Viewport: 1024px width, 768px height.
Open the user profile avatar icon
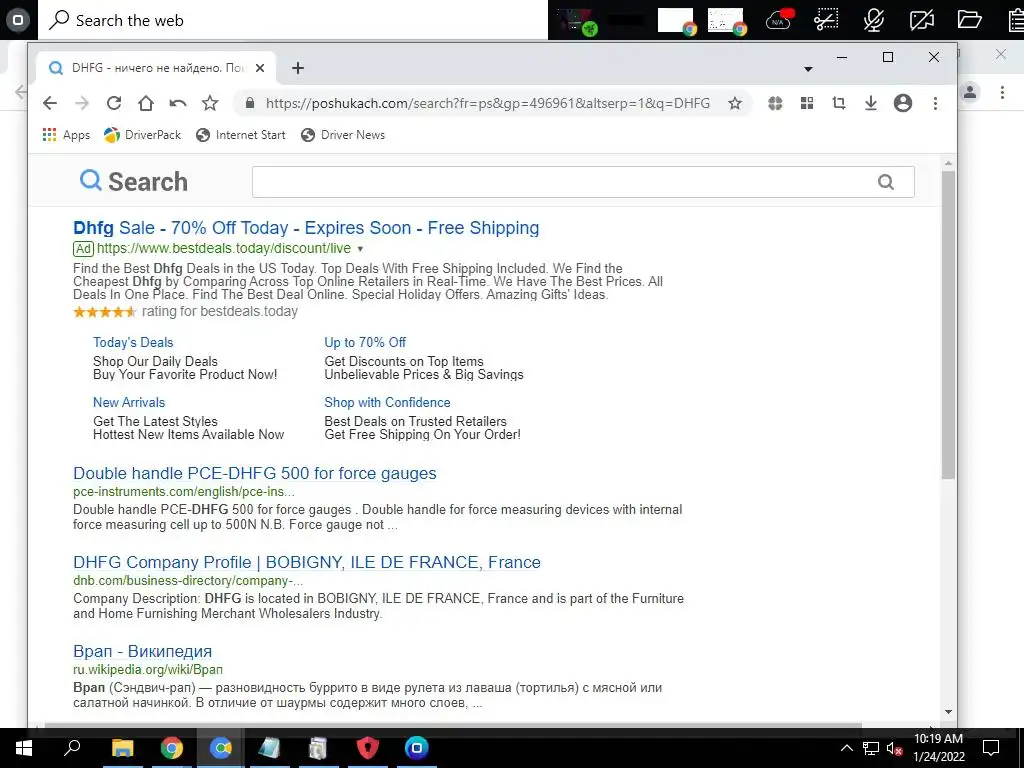click(x=903, y=103)
